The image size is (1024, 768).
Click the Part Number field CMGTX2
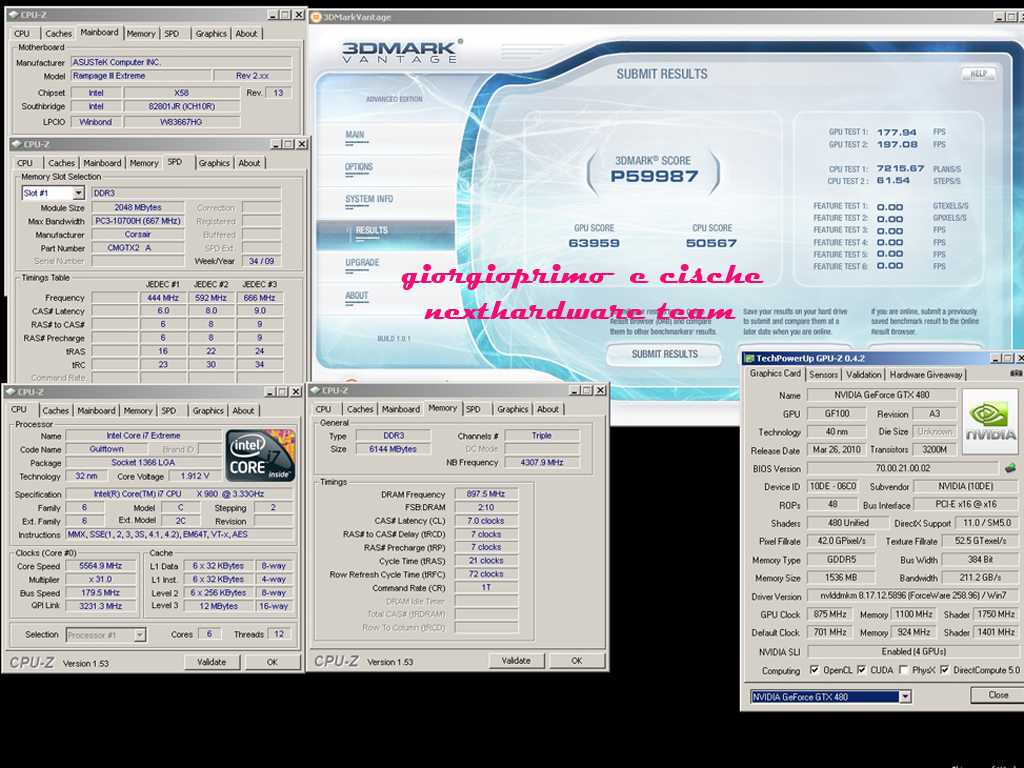tap(138, 248)
